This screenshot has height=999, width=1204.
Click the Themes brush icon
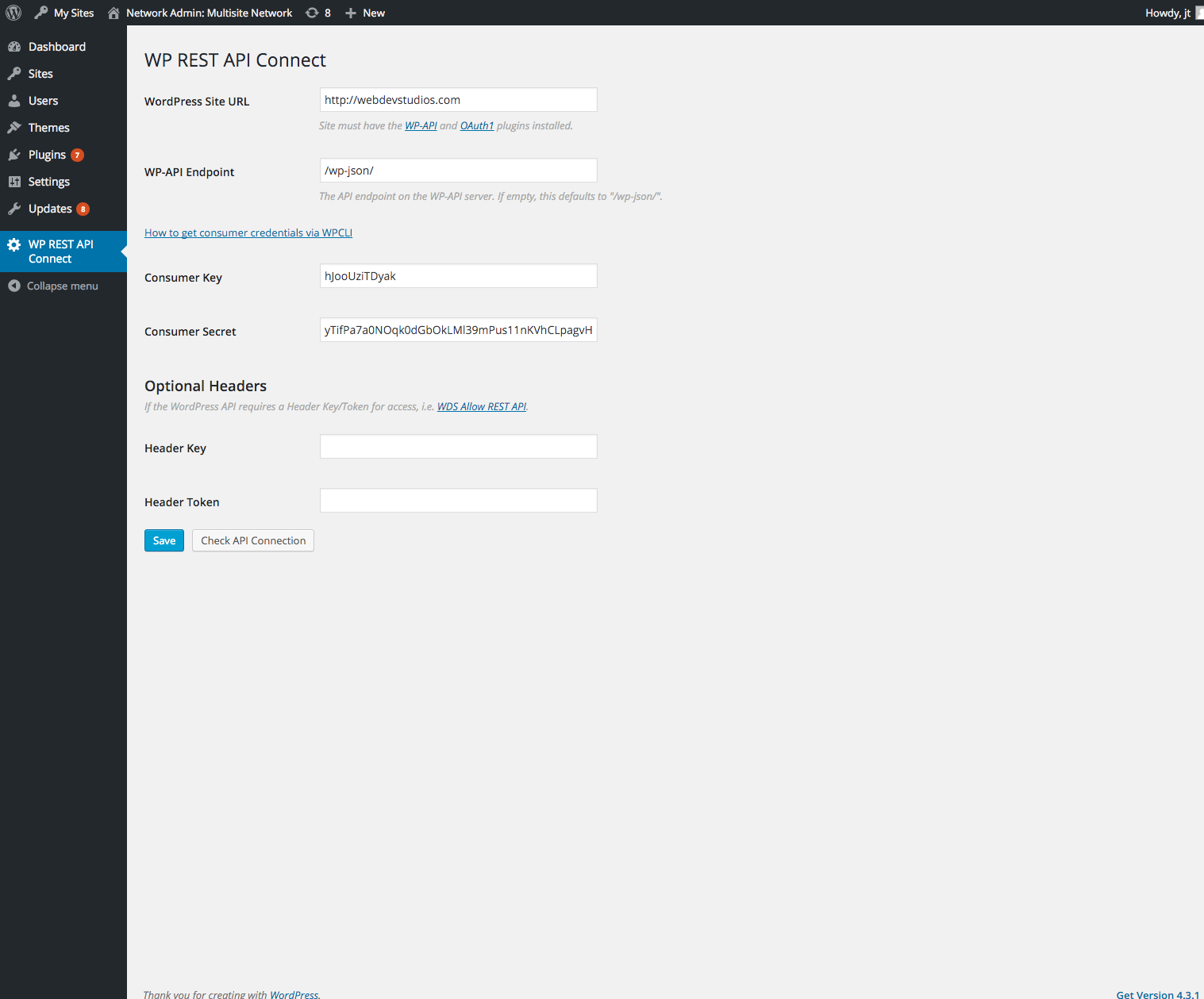pos(14,128)
